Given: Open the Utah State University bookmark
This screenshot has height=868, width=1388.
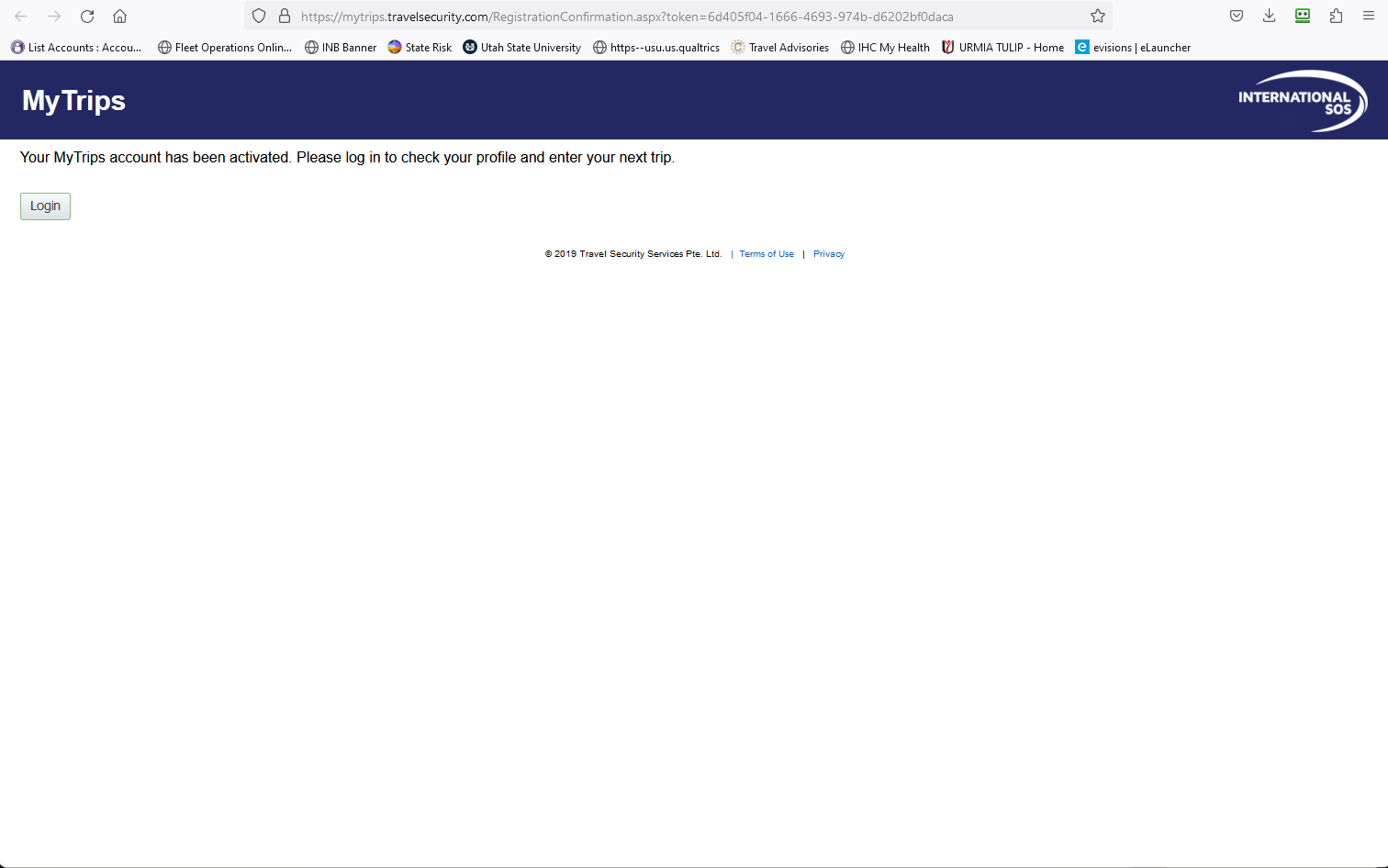Looking at the screenshot, I should tap(521, 48).
